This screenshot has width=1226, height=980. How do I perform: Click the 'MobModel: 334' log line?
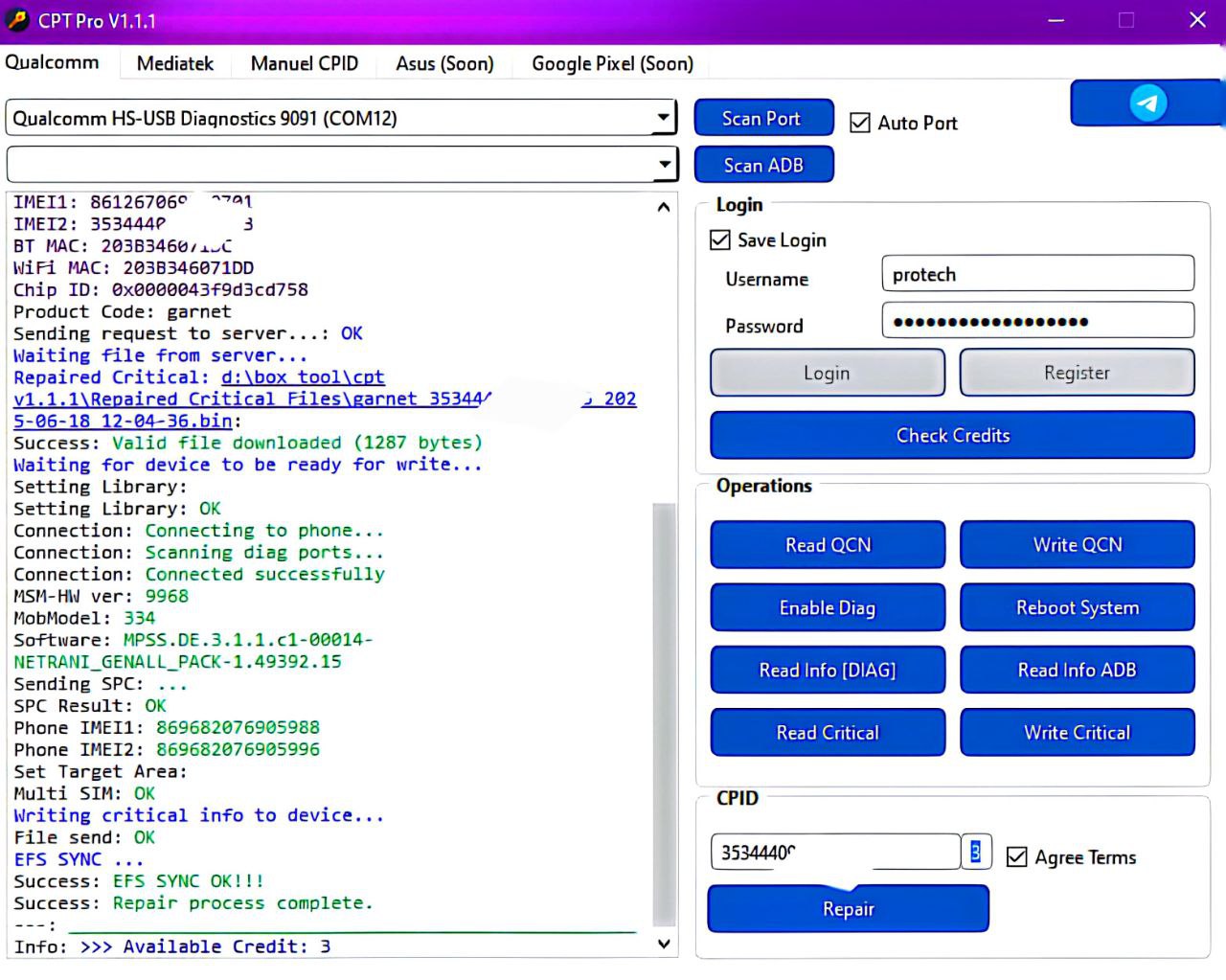pos(84,618)
